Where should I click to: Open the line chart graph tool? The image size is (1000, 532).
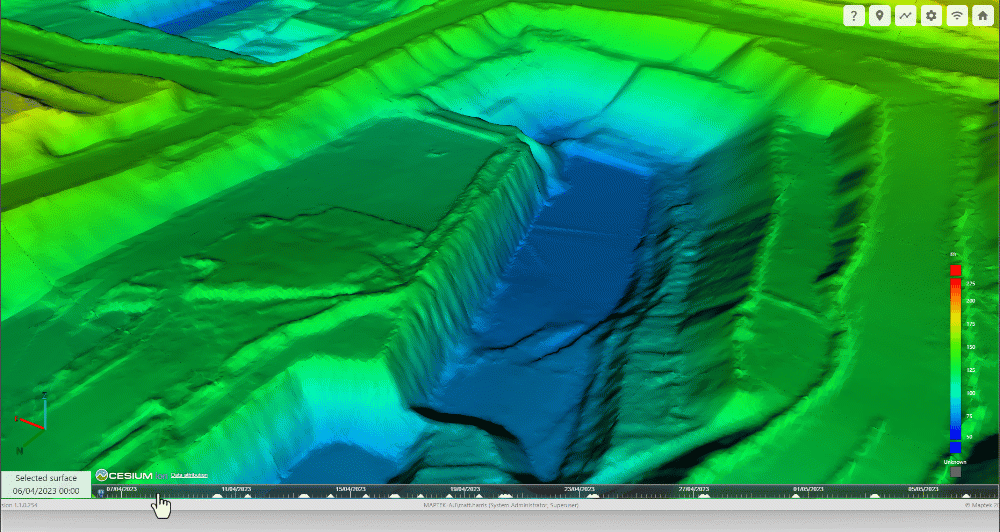coord(906,15)
